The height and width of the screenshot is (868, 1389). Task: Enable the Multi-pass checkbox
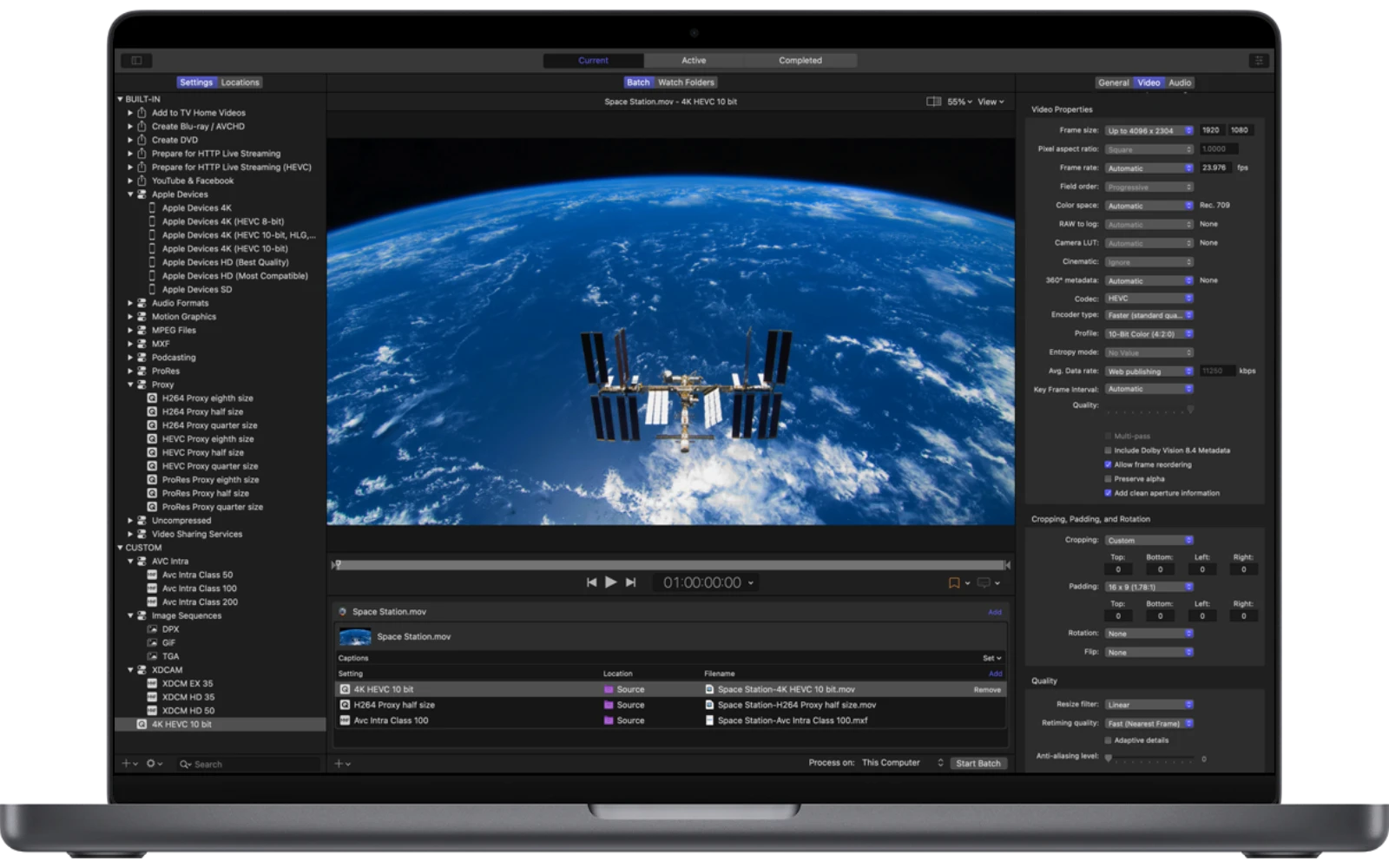(x=1108, y=437)
